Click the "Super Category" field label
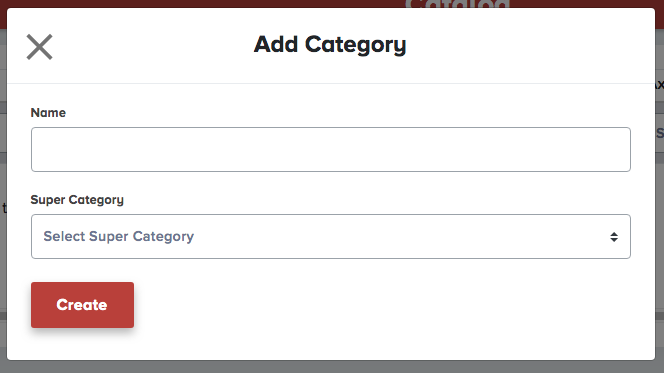The image size is (664, 373). point(77,200)
